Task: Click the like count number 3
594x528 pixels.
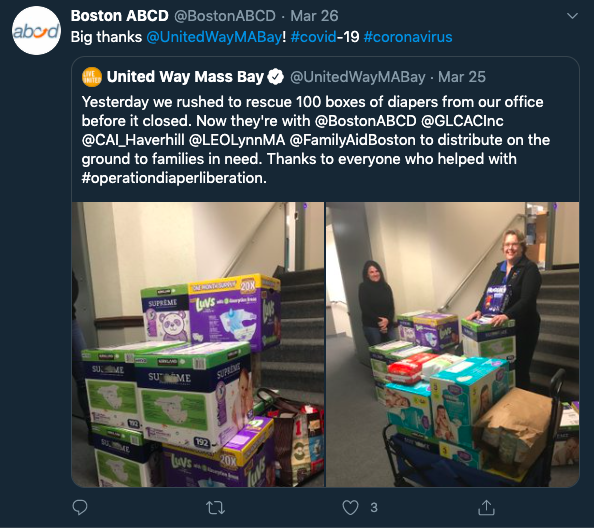Action: pos(374,508)
